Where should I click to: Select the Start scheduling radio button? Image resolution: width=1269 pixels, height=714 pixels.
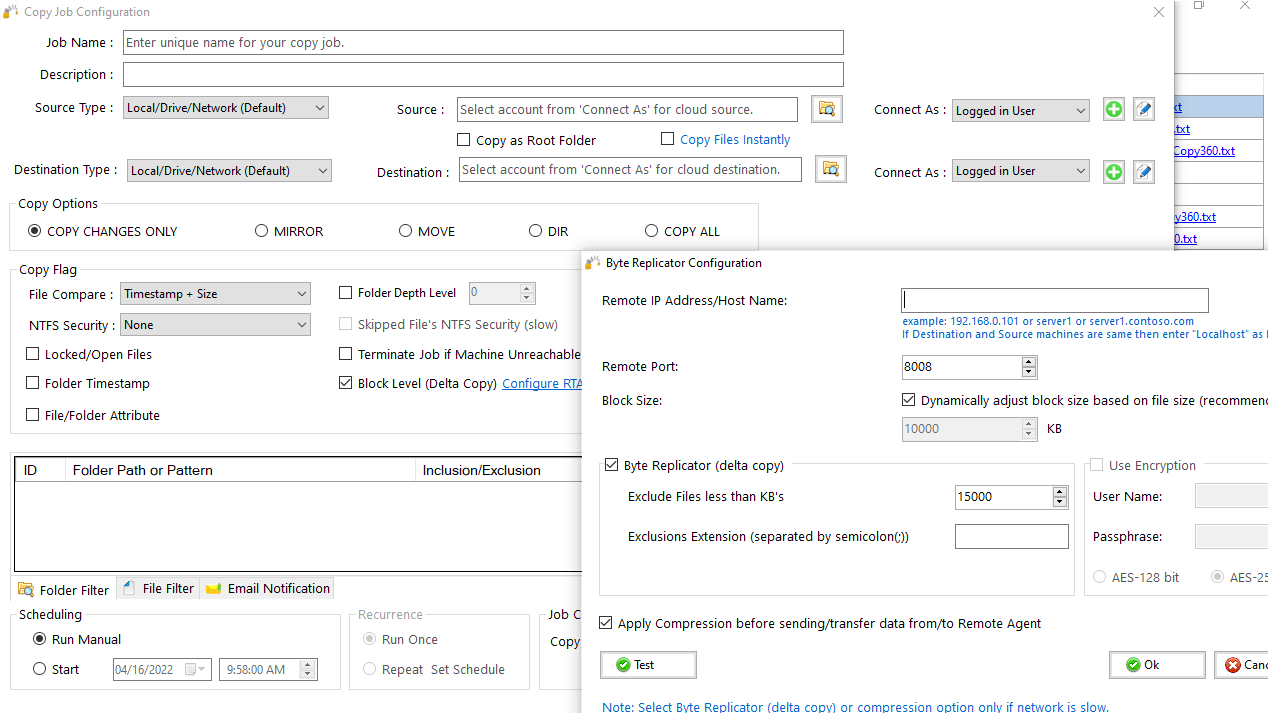point(40,669)
